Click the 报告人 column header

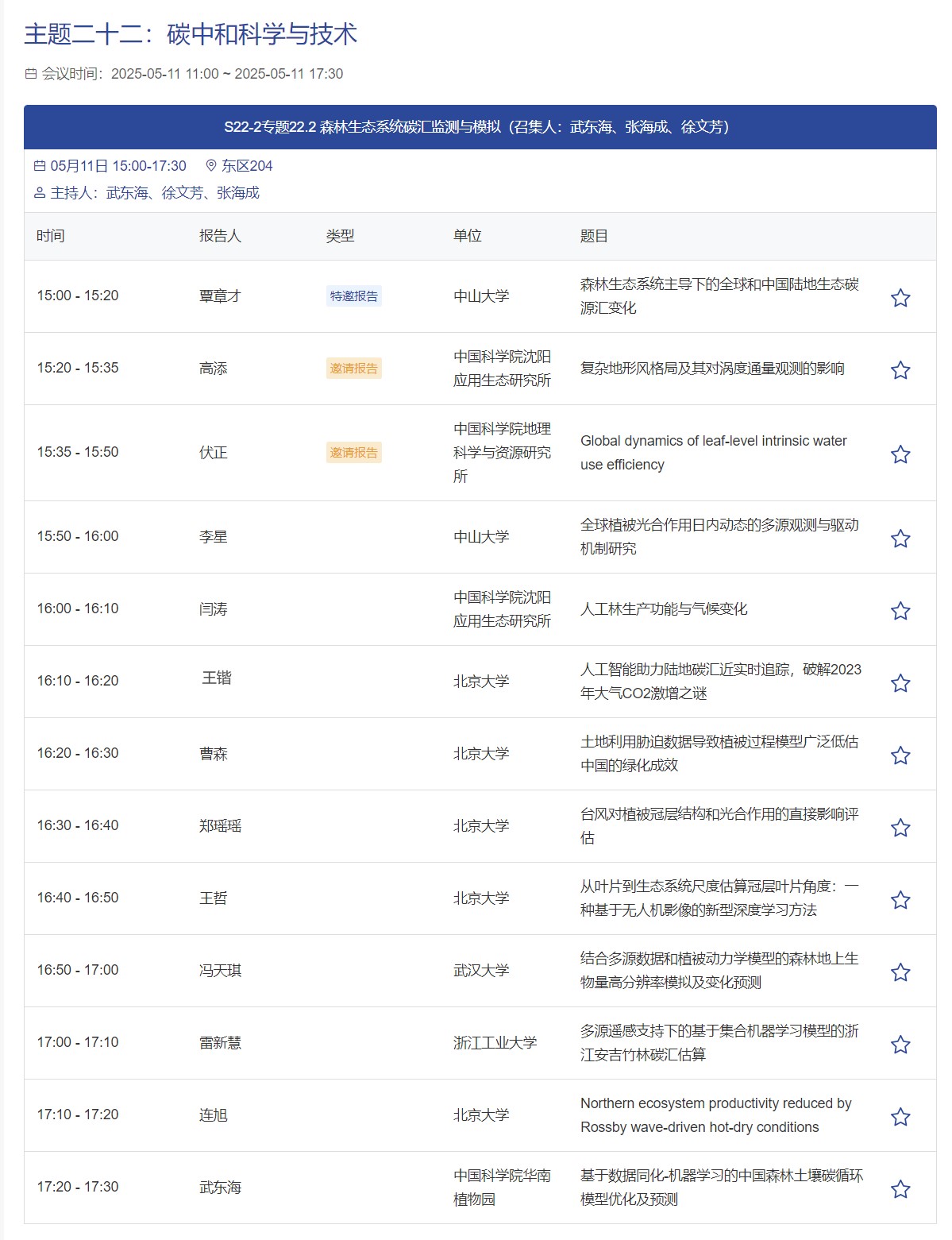[220, 236]
